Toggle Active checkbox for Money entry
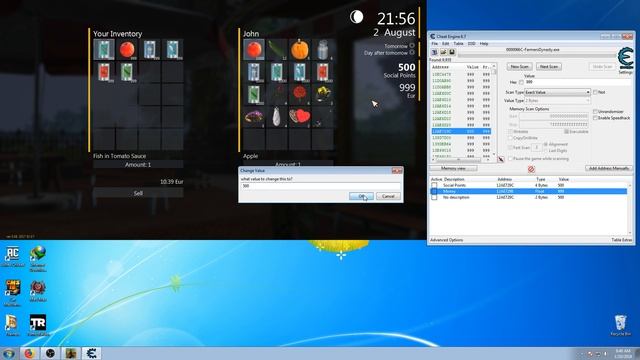This screenshot has height=360, width=640. coord(434,191)
